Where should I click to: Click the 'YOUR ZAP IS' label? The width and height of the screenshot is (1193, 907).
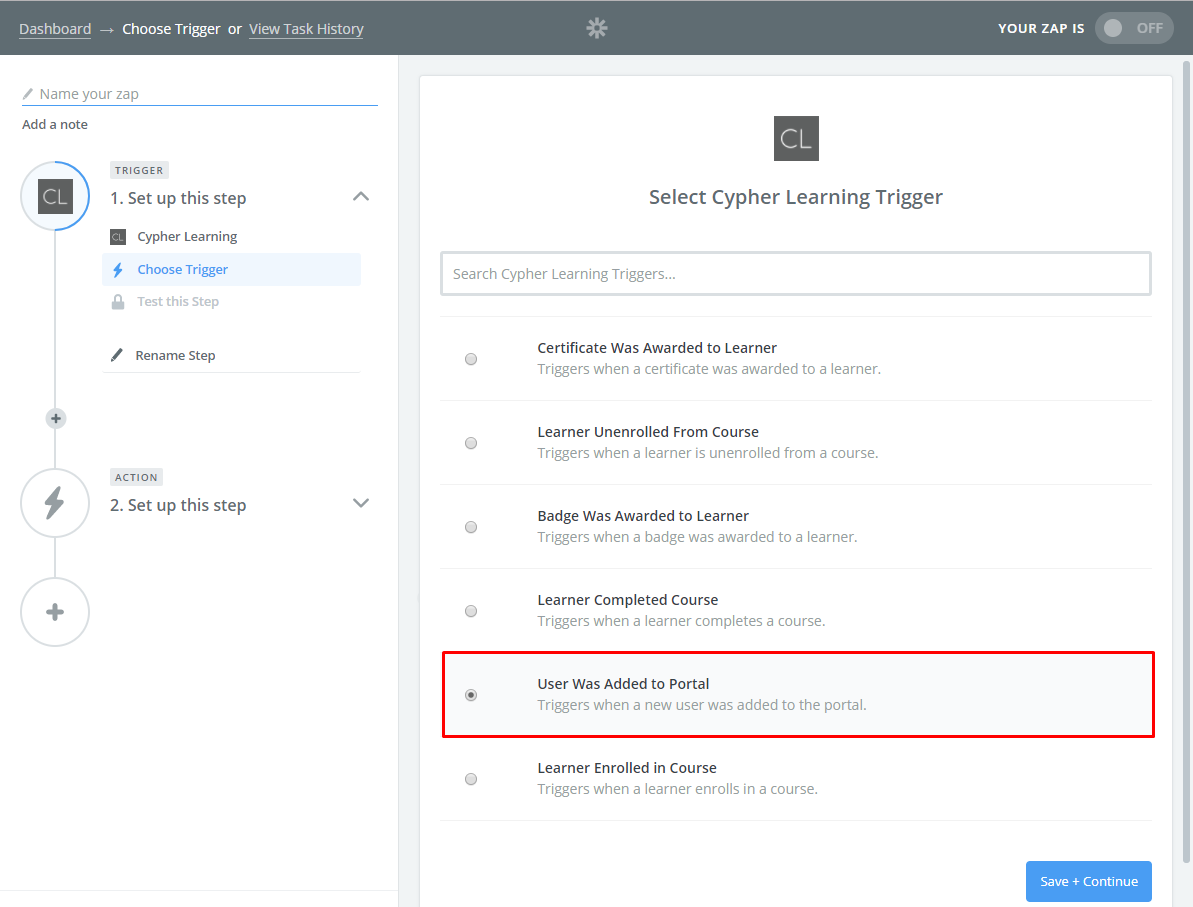tap(1041, 28)
